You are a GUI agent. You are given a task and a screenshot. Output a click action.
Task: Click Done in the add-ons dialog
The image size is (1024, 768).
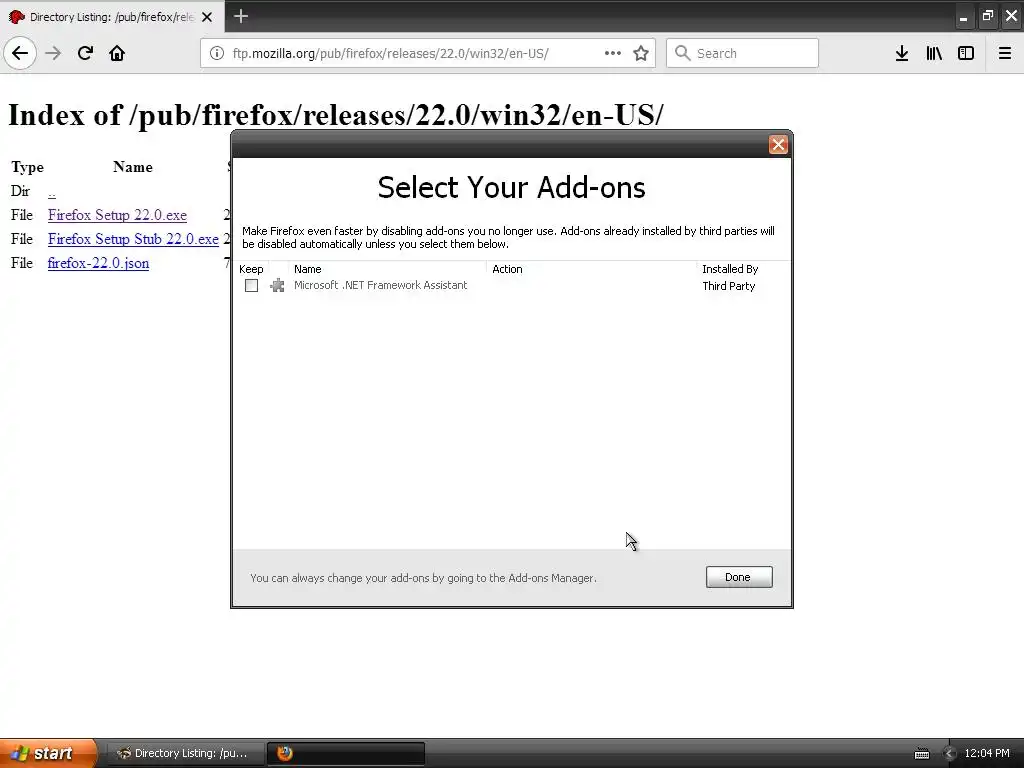739,577
